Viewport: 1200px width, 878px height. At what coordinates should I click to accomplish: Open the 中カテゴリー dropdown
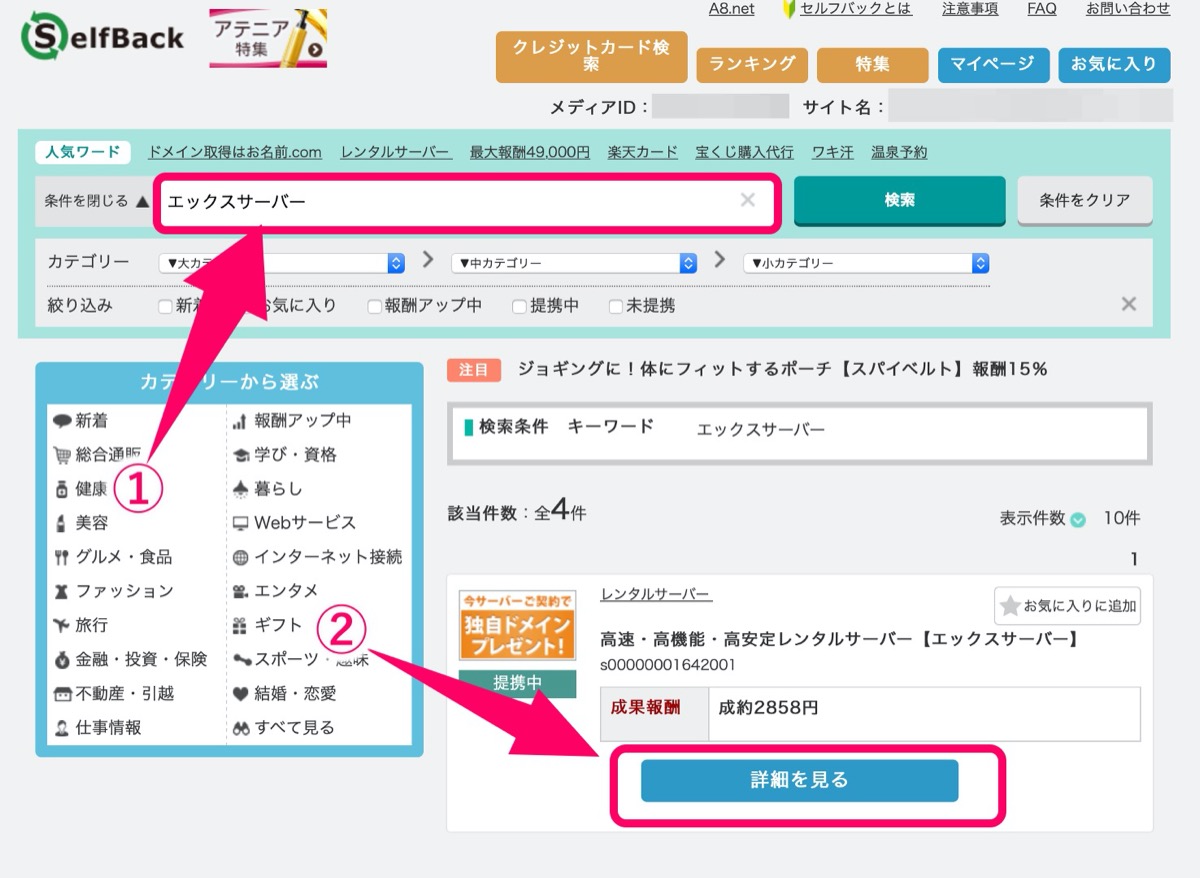[574, 263]
